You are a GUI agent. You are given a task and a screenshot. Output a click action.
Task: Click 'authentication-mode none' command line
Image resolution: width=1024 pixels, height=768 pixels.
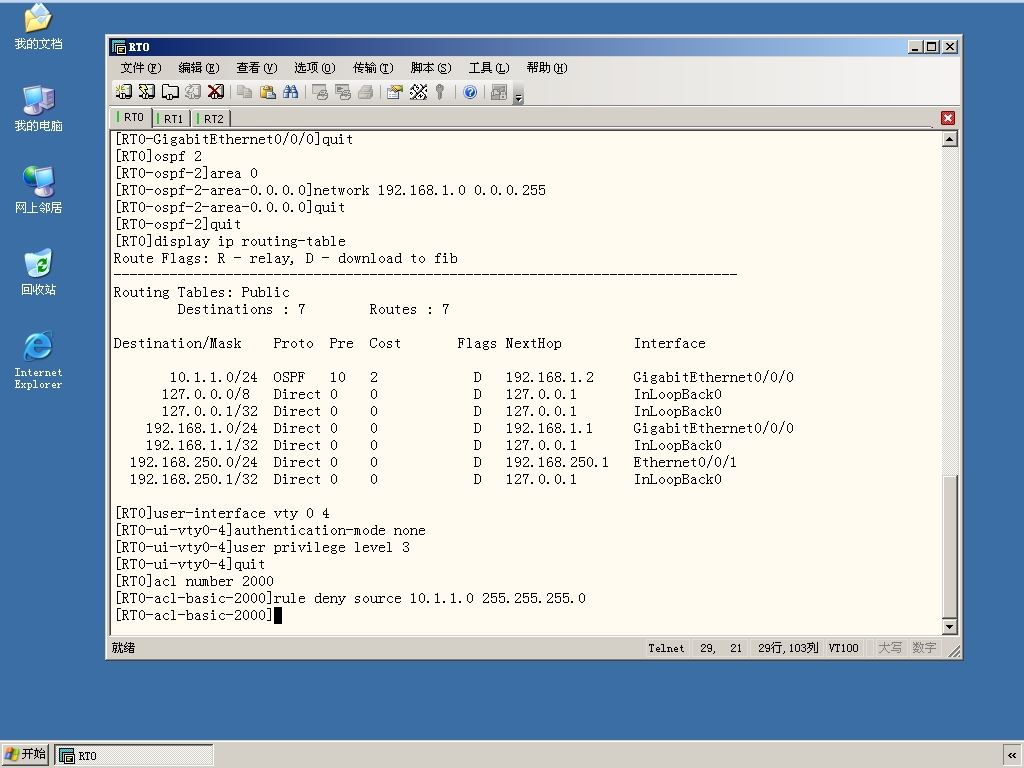(x=270, y=530)
